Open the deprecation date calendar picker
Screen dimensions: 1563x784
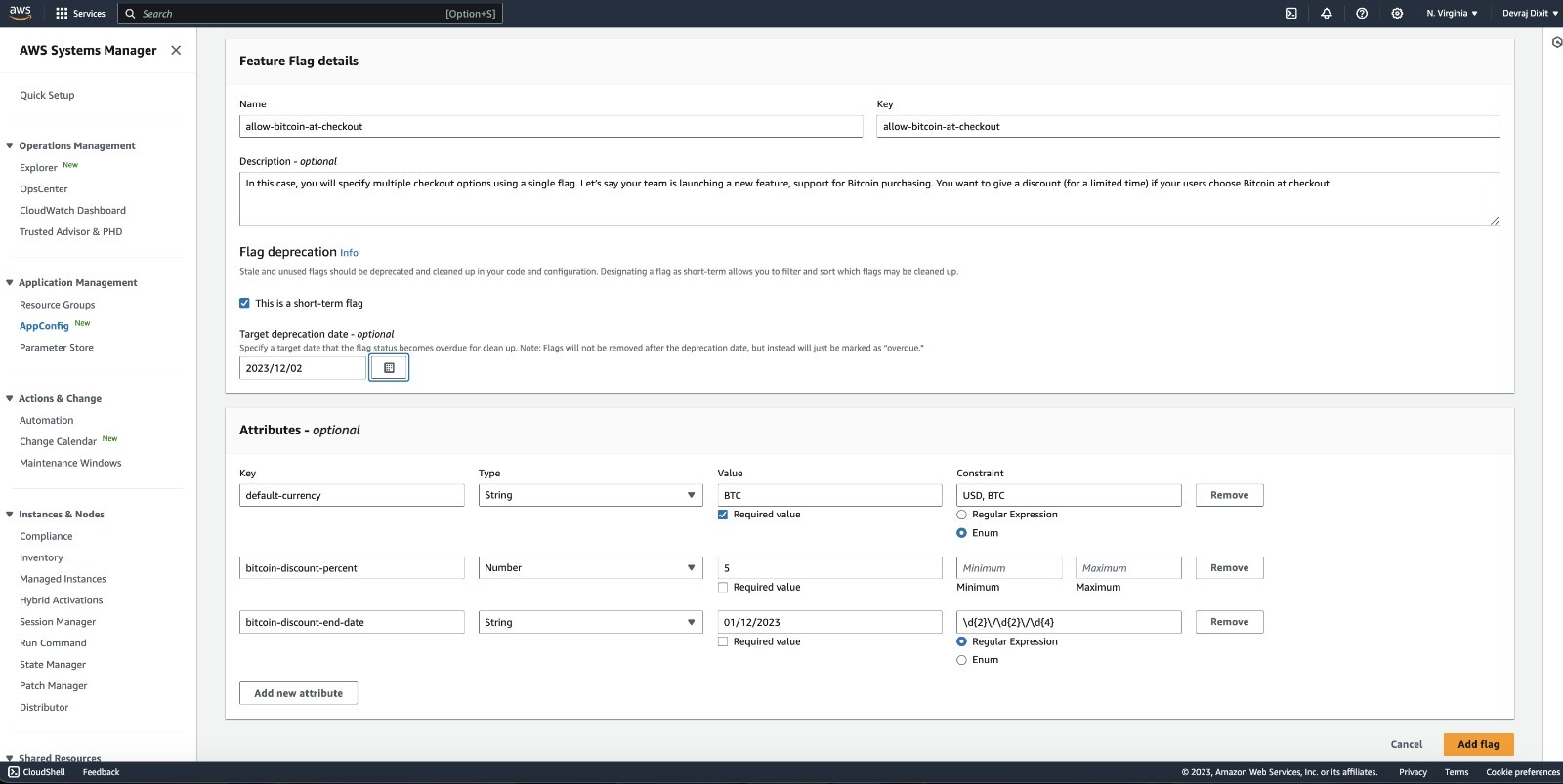tap(389, 368)
